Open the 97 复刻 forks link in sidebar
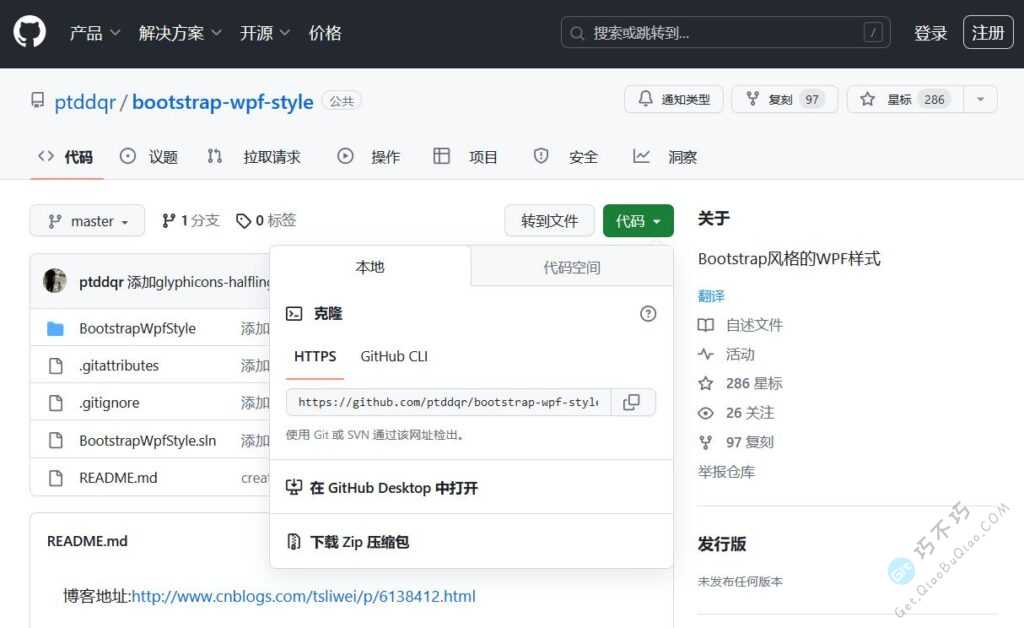The width and height of the screenshot is (1024, 628). [x=736, y=442]
